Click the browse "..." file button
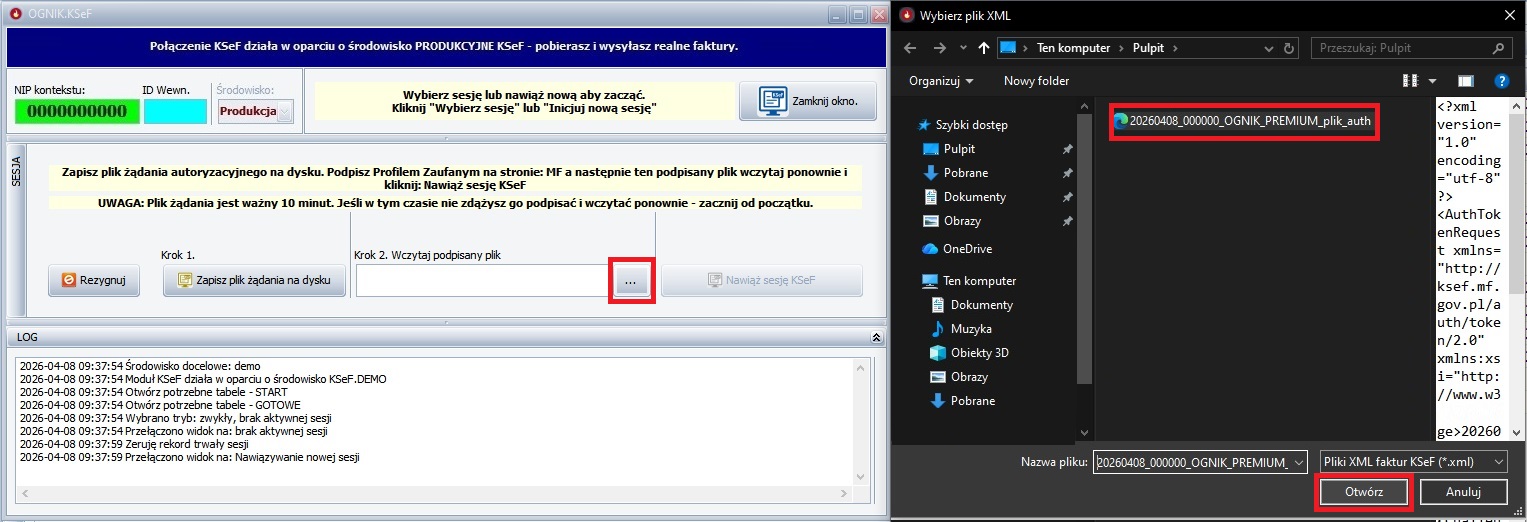 (x=630, y=282)
